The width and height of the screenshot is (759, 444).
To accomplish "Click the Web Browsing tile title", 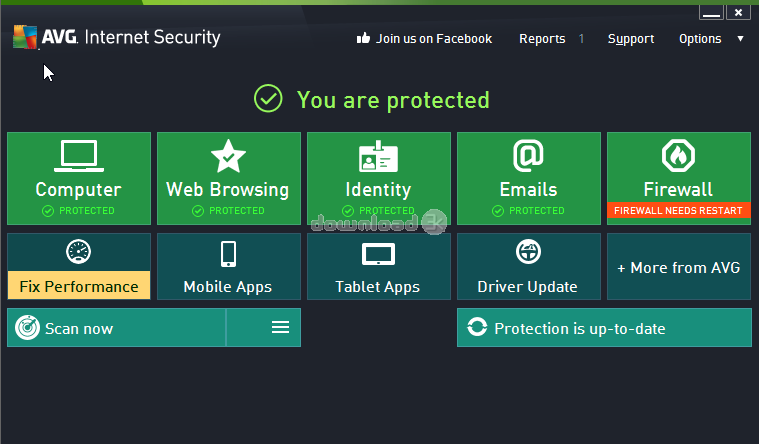I will 228,189.
